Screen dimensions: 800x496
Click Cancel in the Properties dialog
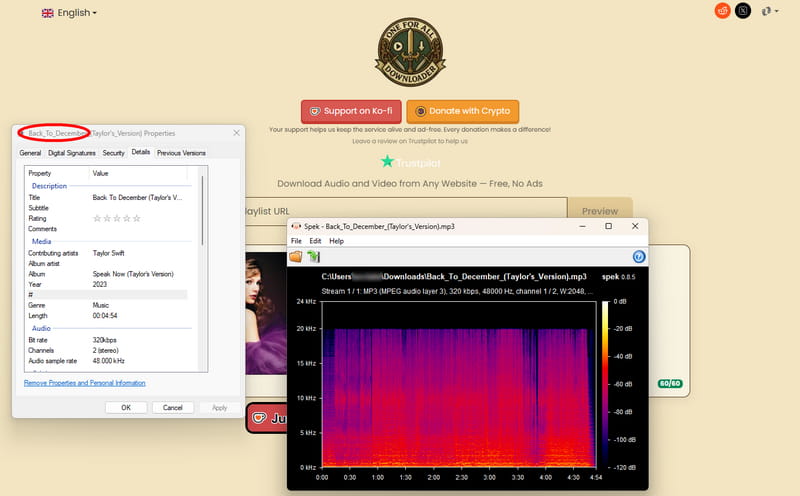pos(172,408)
